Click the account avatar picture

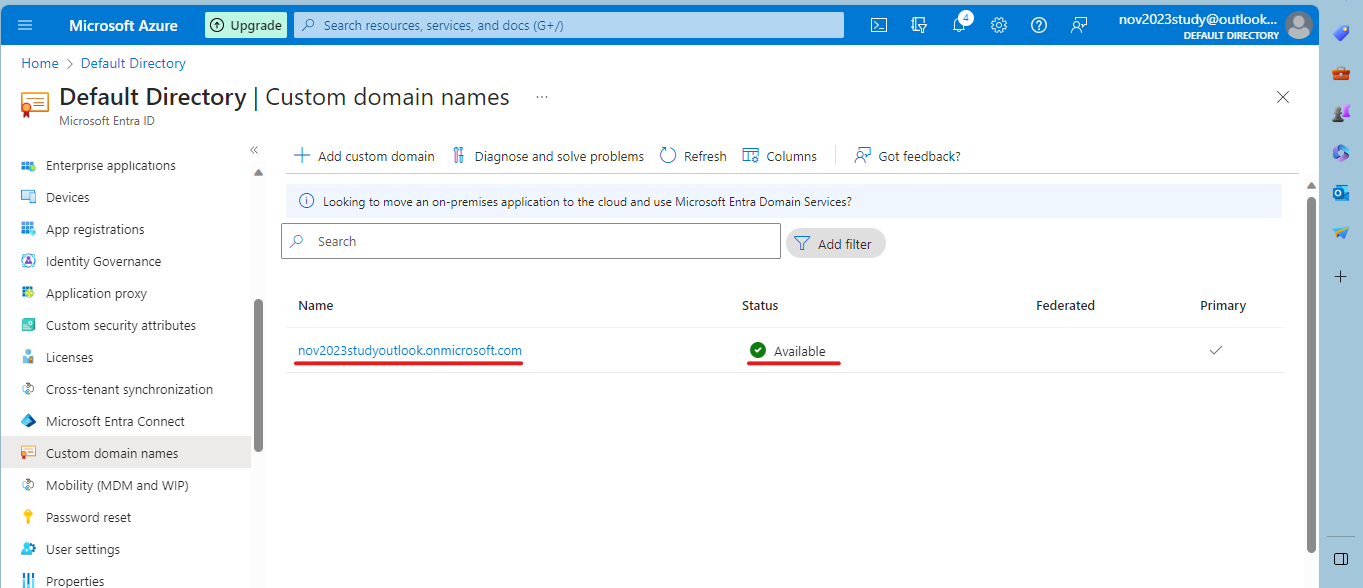pos(1298,25)
